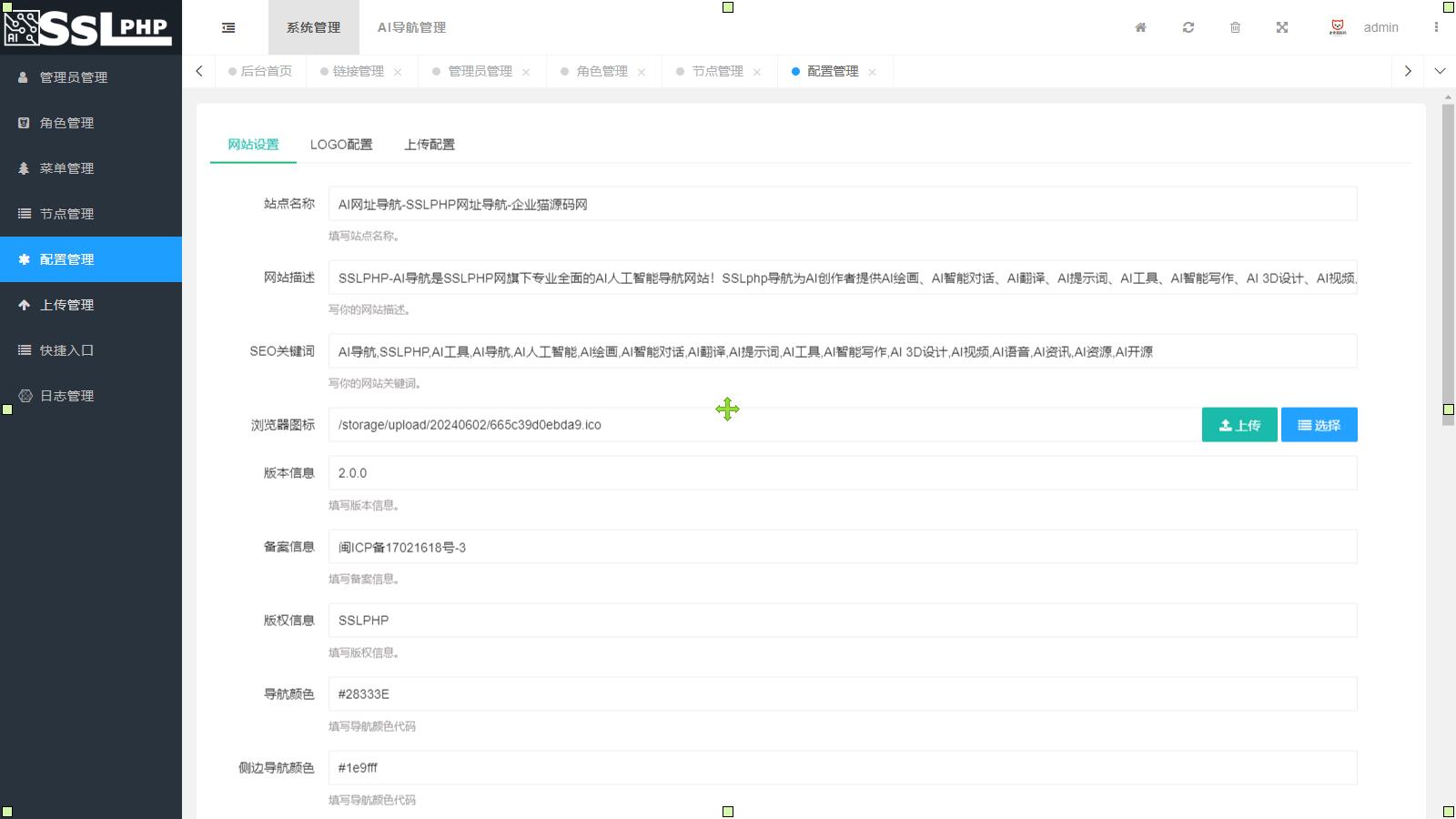Open 日志管理 in the sidebar

[x=91, y=396]
